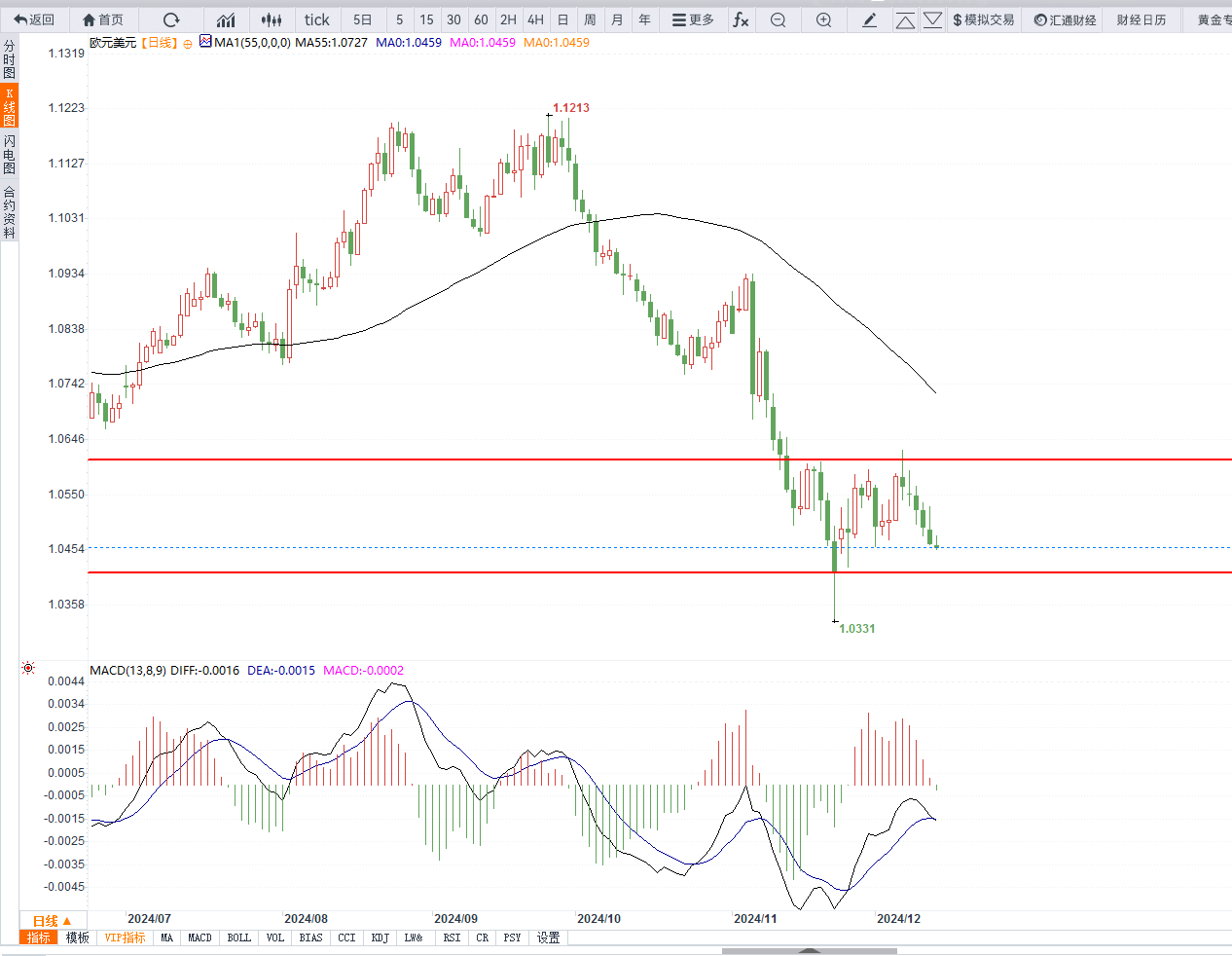Select the 30 minute period
The height and width of the screenshot is (956, 1232).
453,19
